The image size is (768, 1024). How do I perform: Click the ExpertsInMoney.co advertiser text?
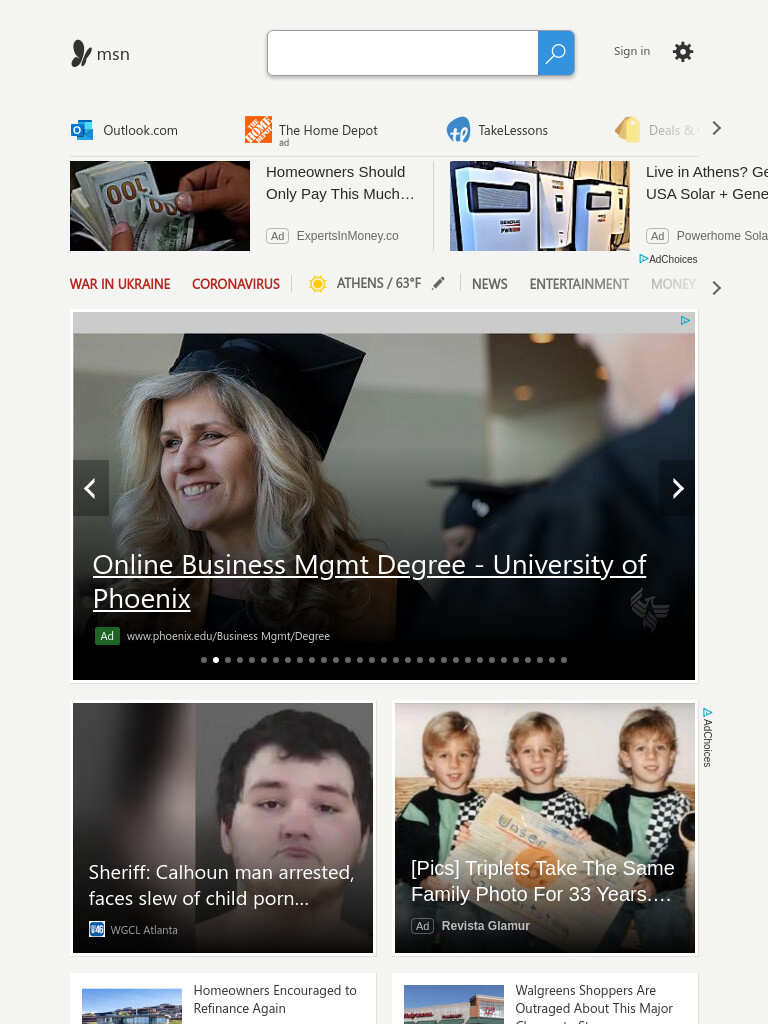347,236
